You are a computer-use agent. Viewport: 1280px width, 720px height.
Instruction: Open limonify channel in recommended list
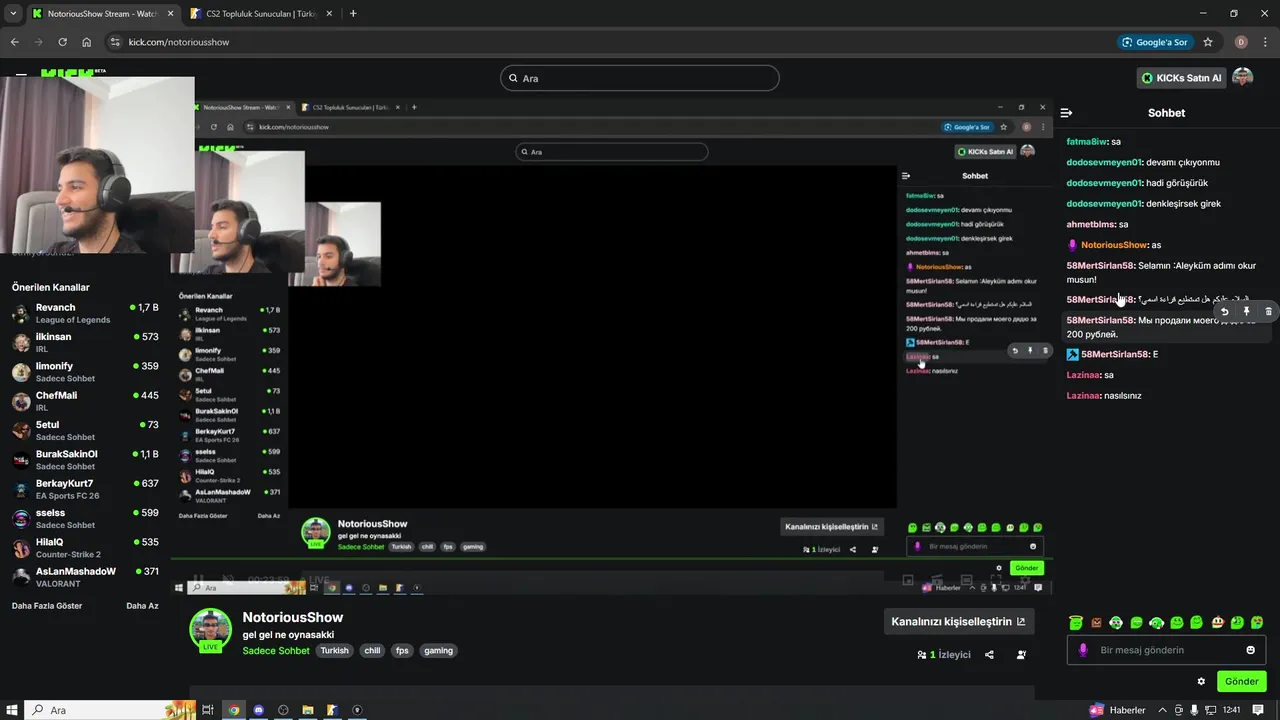(x=85, y=372)
